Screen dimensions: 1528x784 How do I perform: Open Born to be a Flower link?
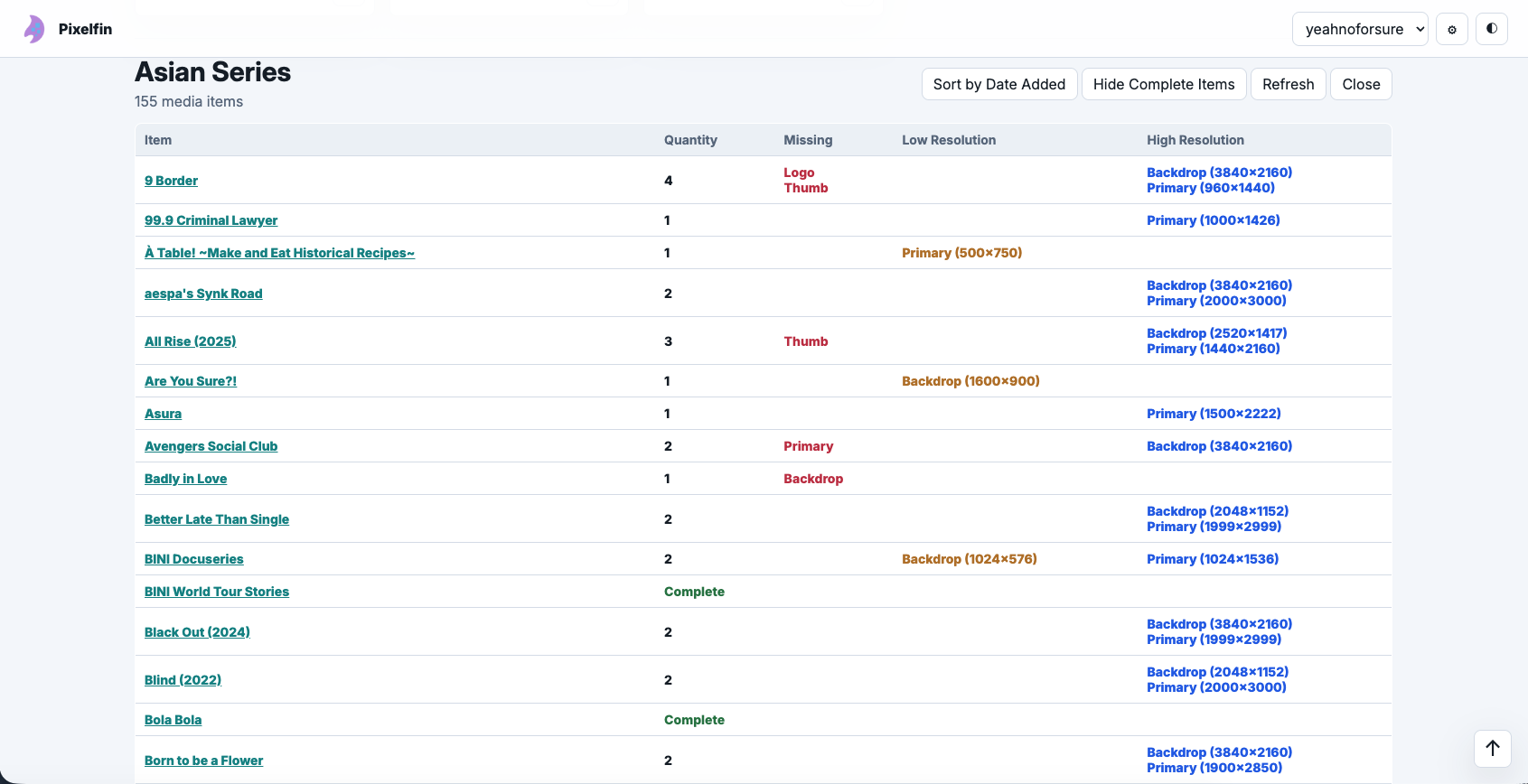point(203,761)
